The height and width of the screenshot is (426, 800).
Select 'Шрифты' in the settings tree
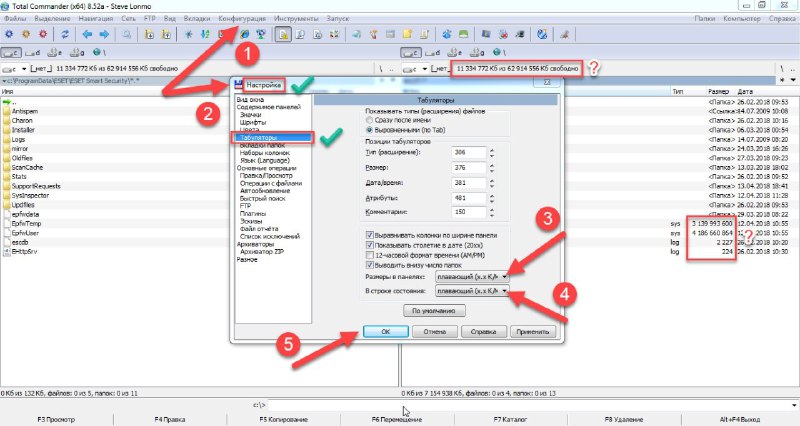pos(253,122)
